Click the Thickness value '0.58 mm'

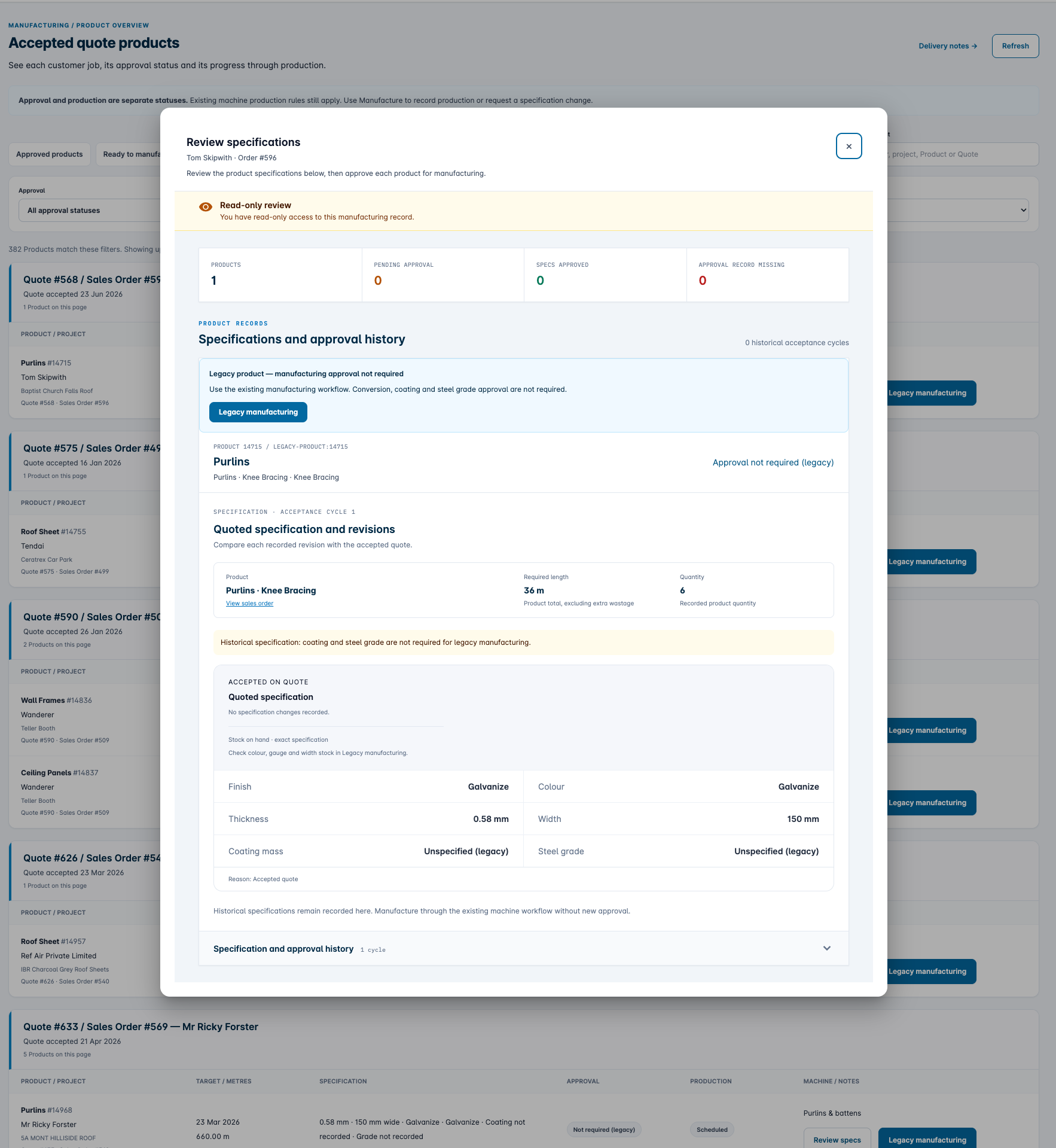491,819
